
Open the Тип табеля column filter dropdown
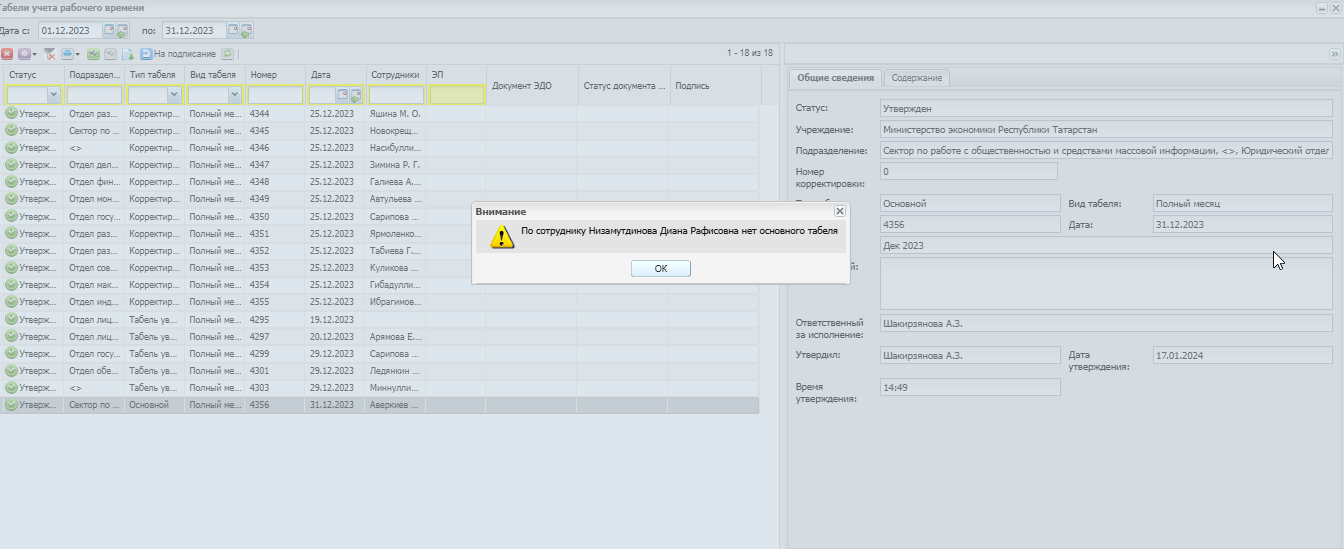174,95
